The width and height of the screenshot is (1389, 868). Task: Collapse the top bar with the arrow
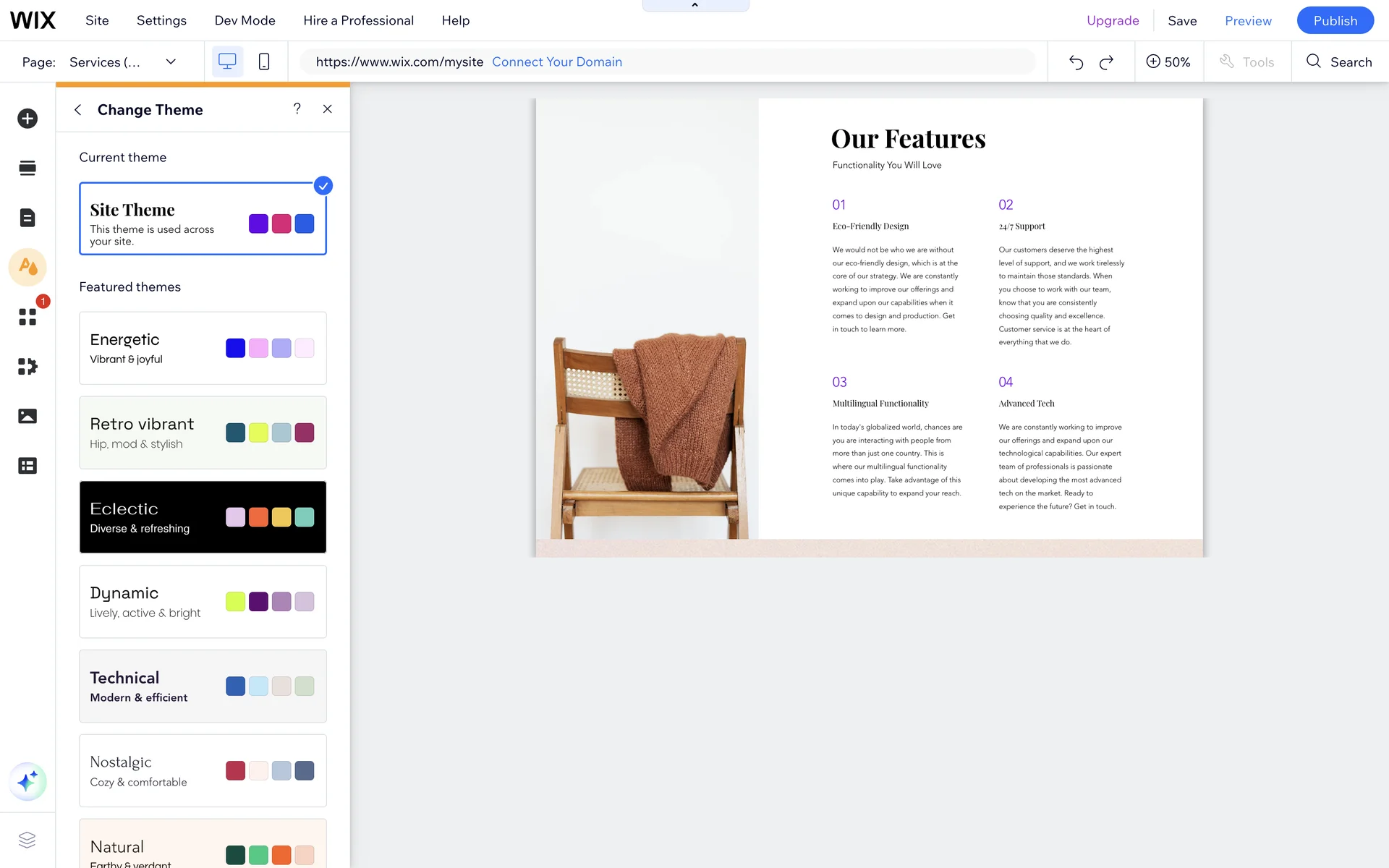pyautogui.click(x=694, y=5)
